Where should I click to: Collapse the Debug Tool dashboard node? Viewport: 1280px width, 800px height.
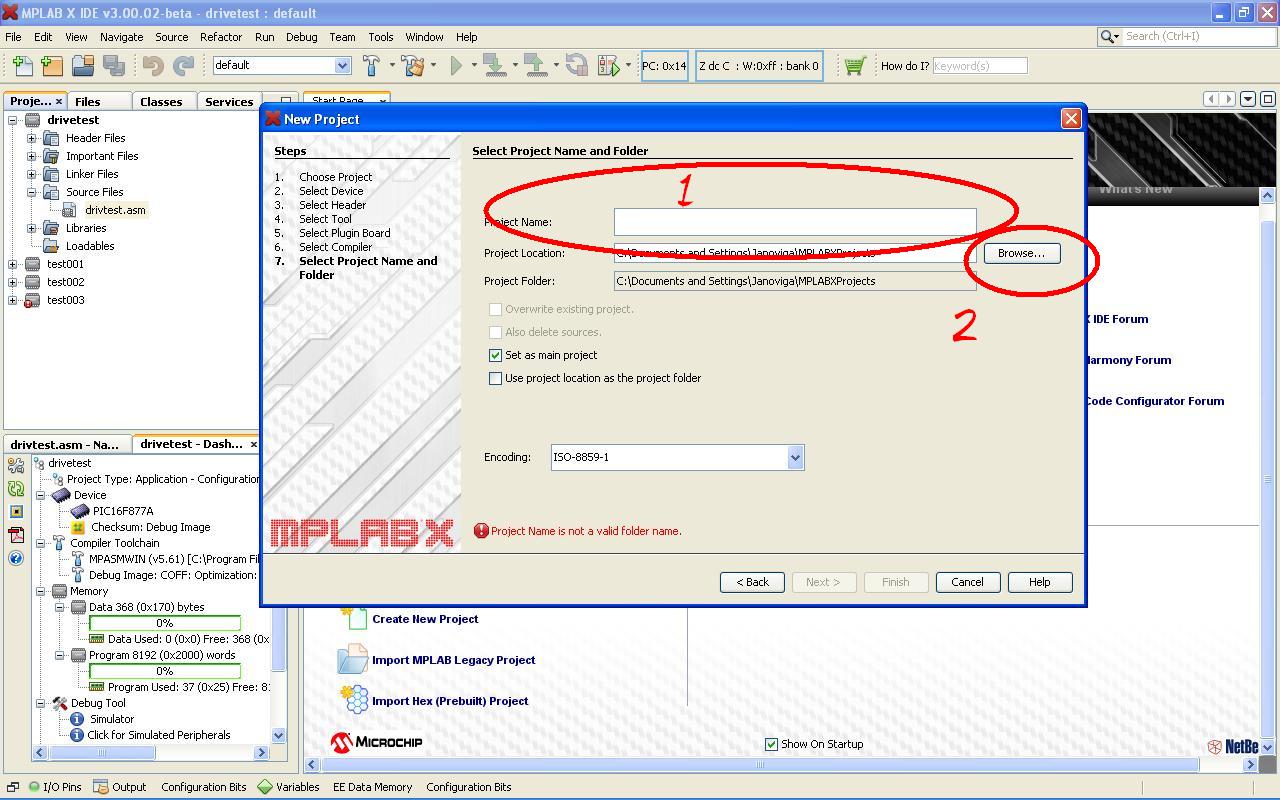click(41, 703)
